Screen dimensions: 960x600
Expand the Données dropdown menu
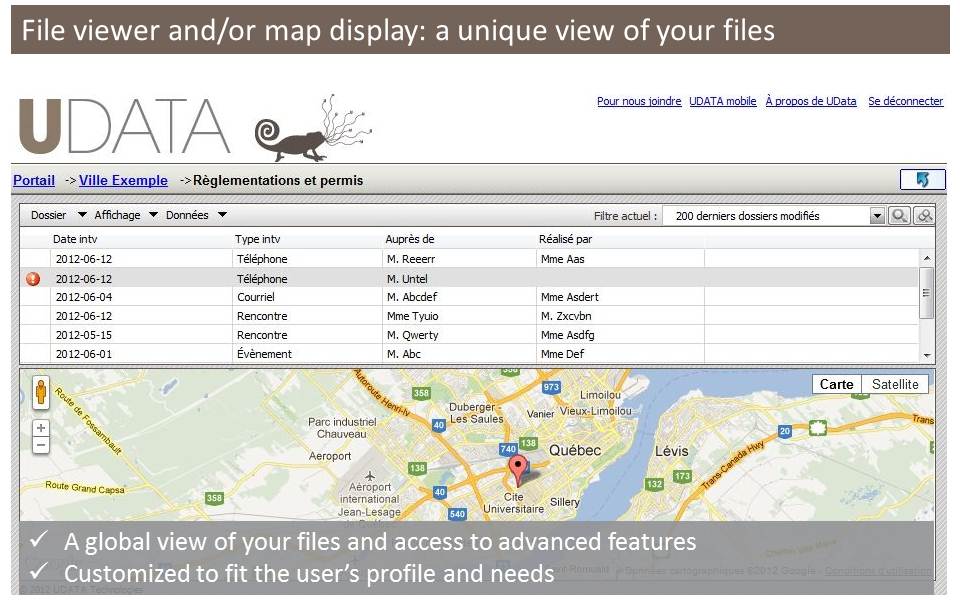click(196, 215)
